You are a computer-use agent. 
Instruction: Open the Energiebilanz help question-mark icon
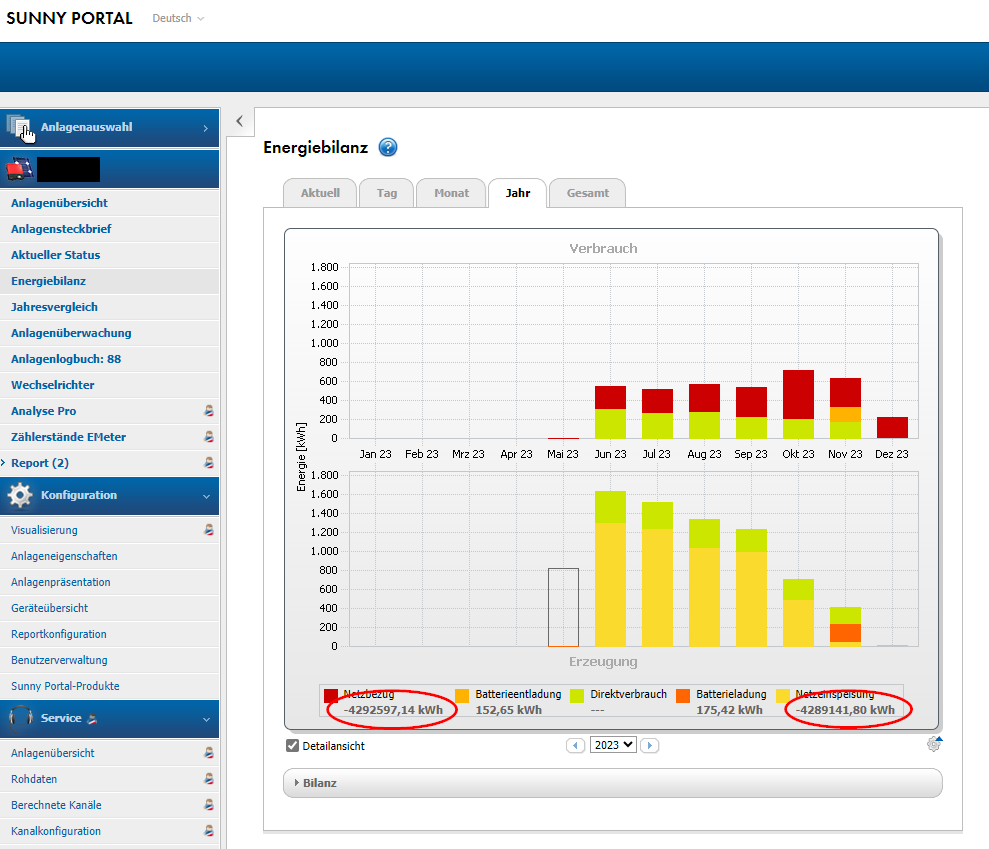[x=388, y=147]
